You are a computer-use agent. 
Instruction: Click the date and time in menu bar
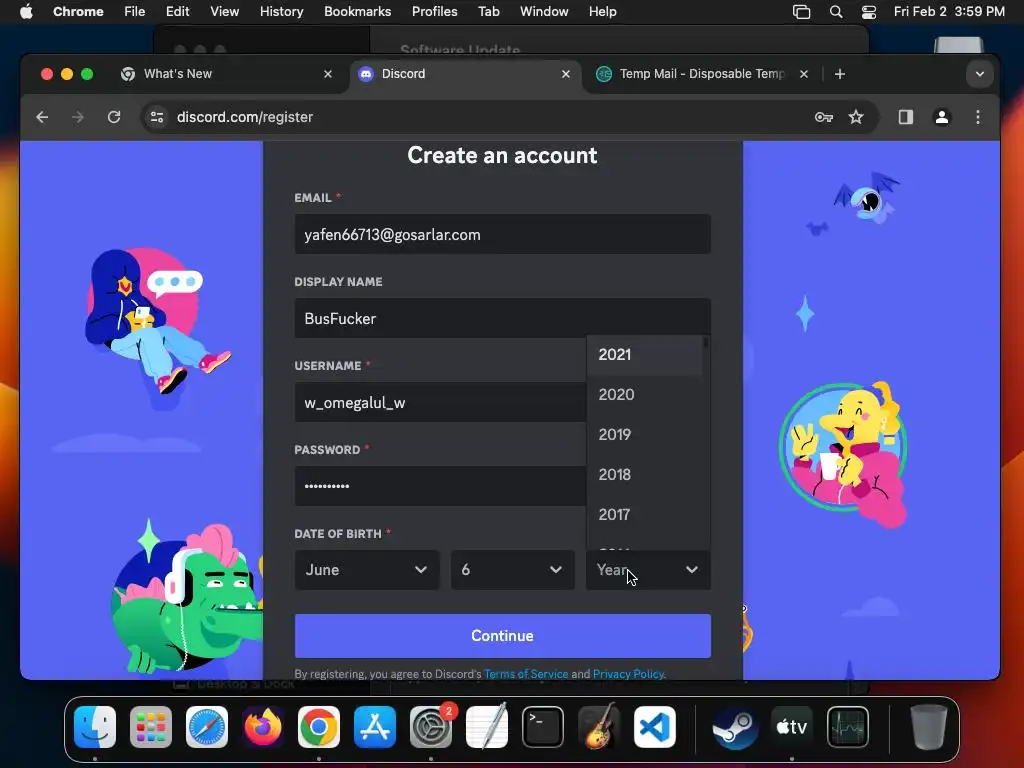(949, 12)
